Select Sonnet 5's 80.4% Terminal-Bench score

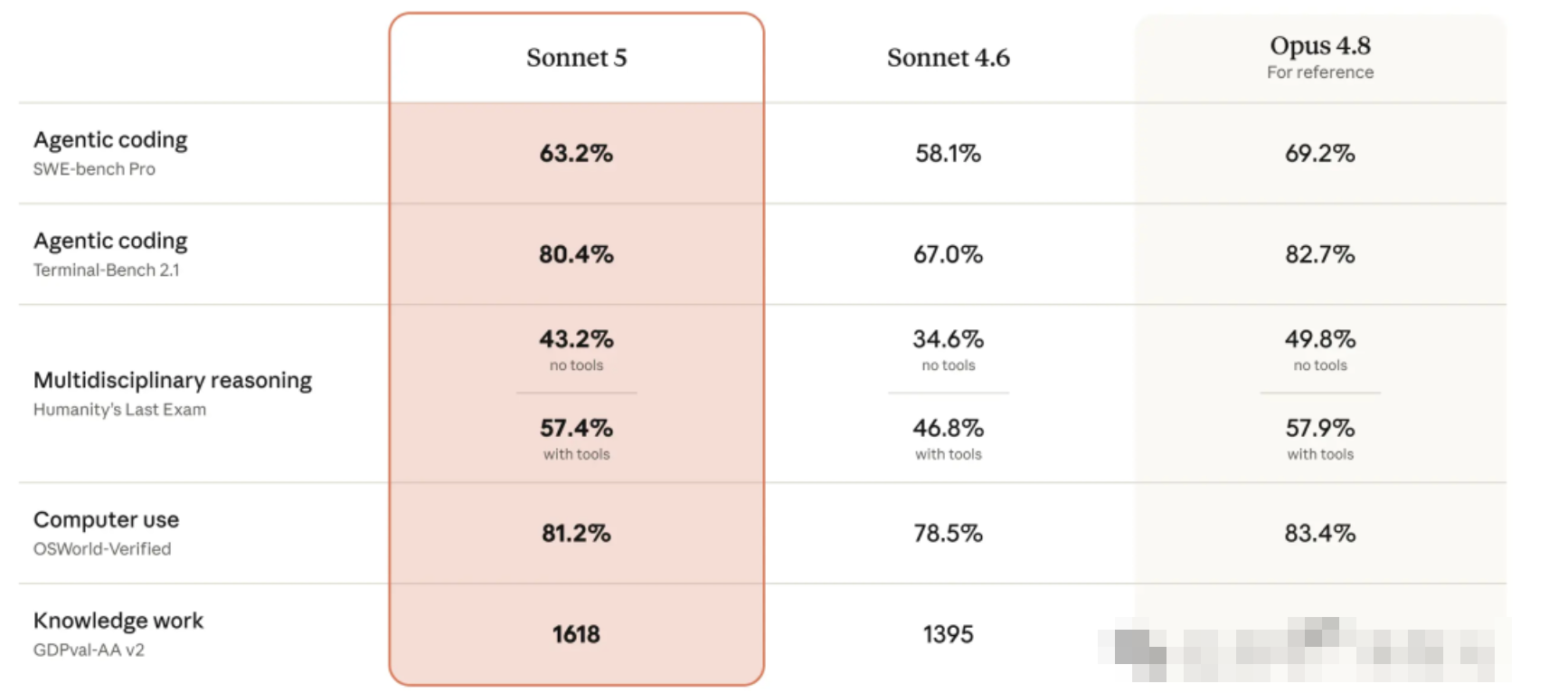[576, 254]
